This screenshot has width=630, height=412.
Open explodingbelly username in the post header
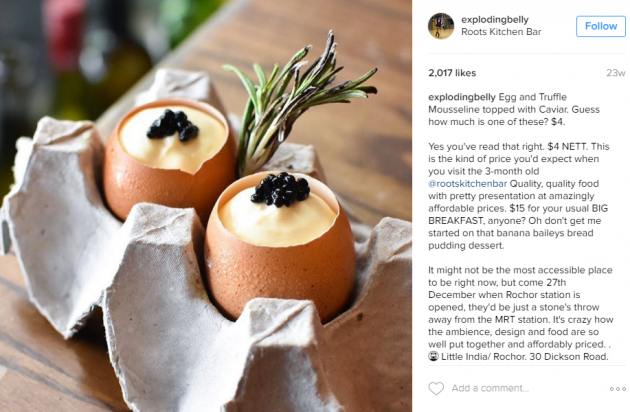pos(495,19)
